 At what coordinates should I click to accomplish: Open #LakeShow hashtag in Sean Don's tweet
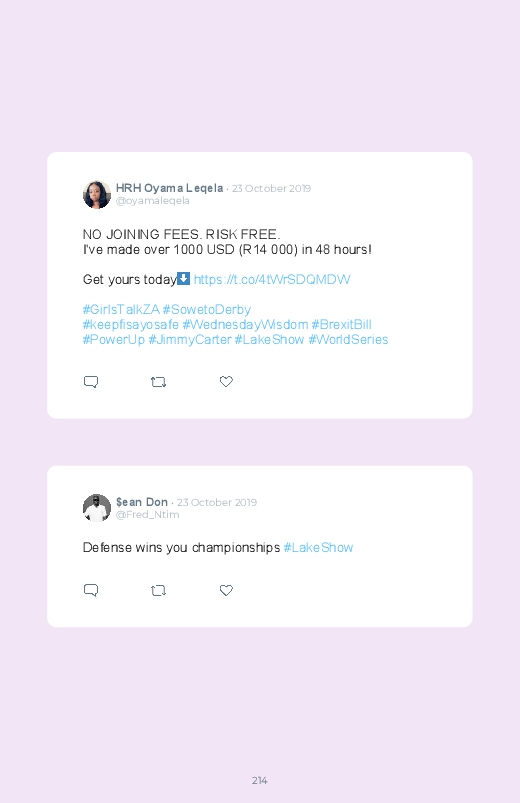point(318,547)
